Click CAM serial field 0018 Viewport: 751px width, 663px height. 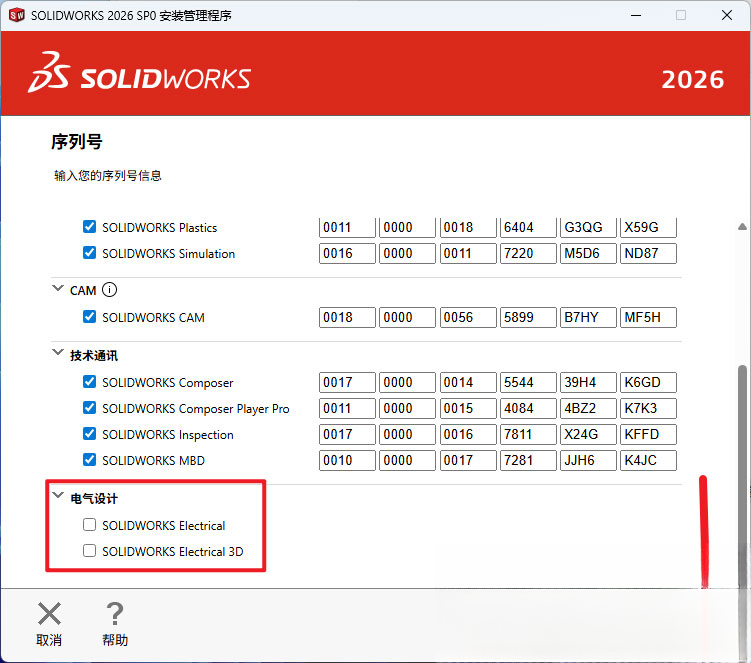(347, 317)
